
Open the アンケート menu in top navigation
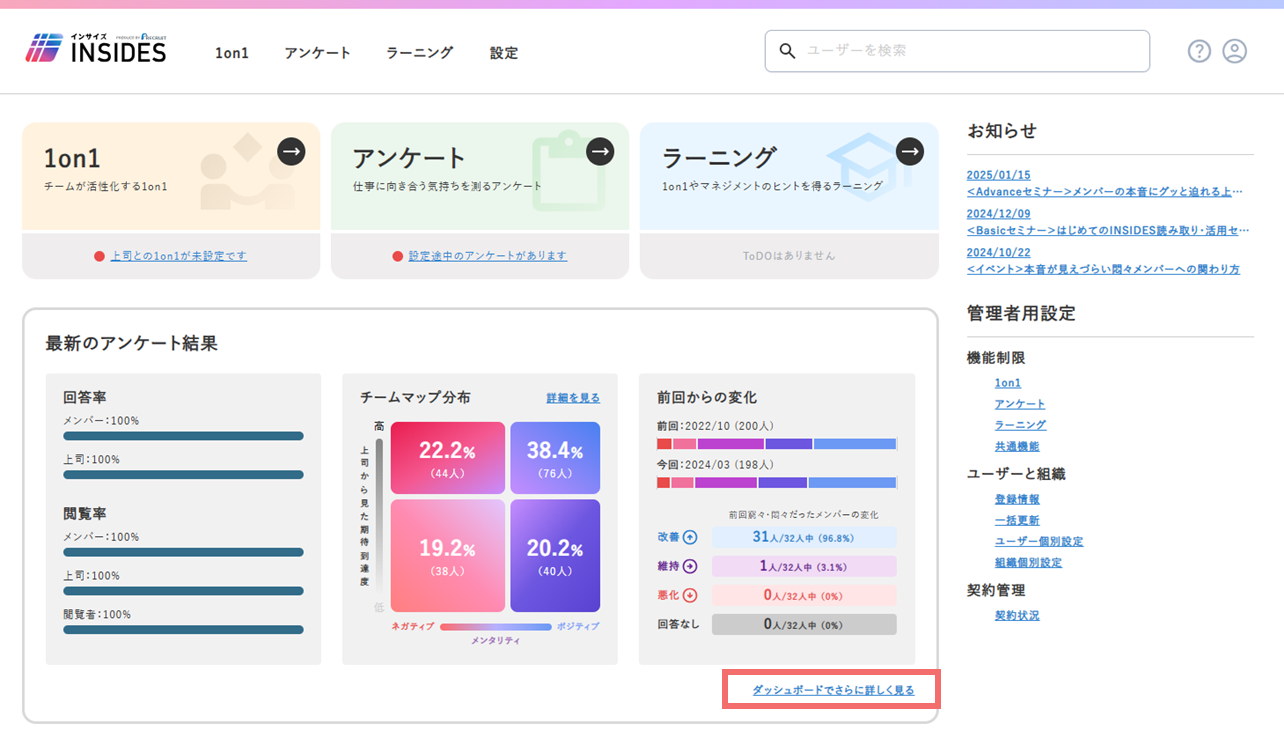[317, 53]
